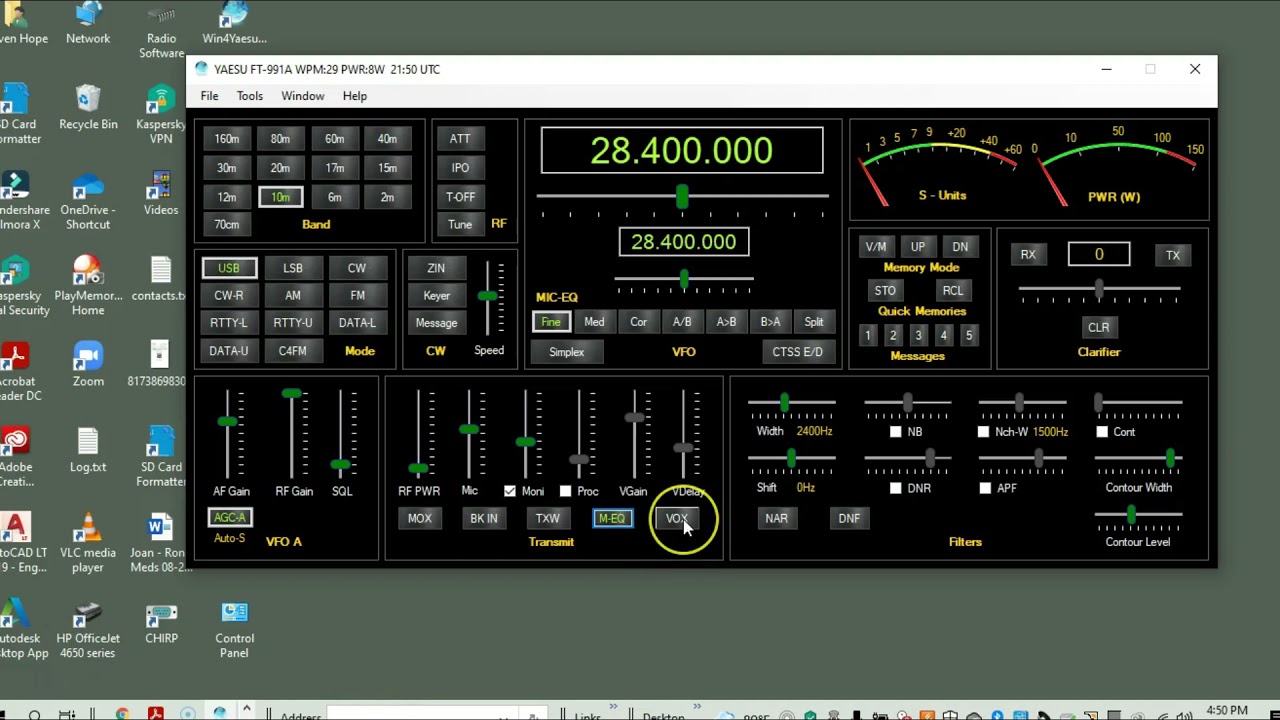Click the Simplex button
This screenshot has height=720, width=1280.
[x=566, y=352]
